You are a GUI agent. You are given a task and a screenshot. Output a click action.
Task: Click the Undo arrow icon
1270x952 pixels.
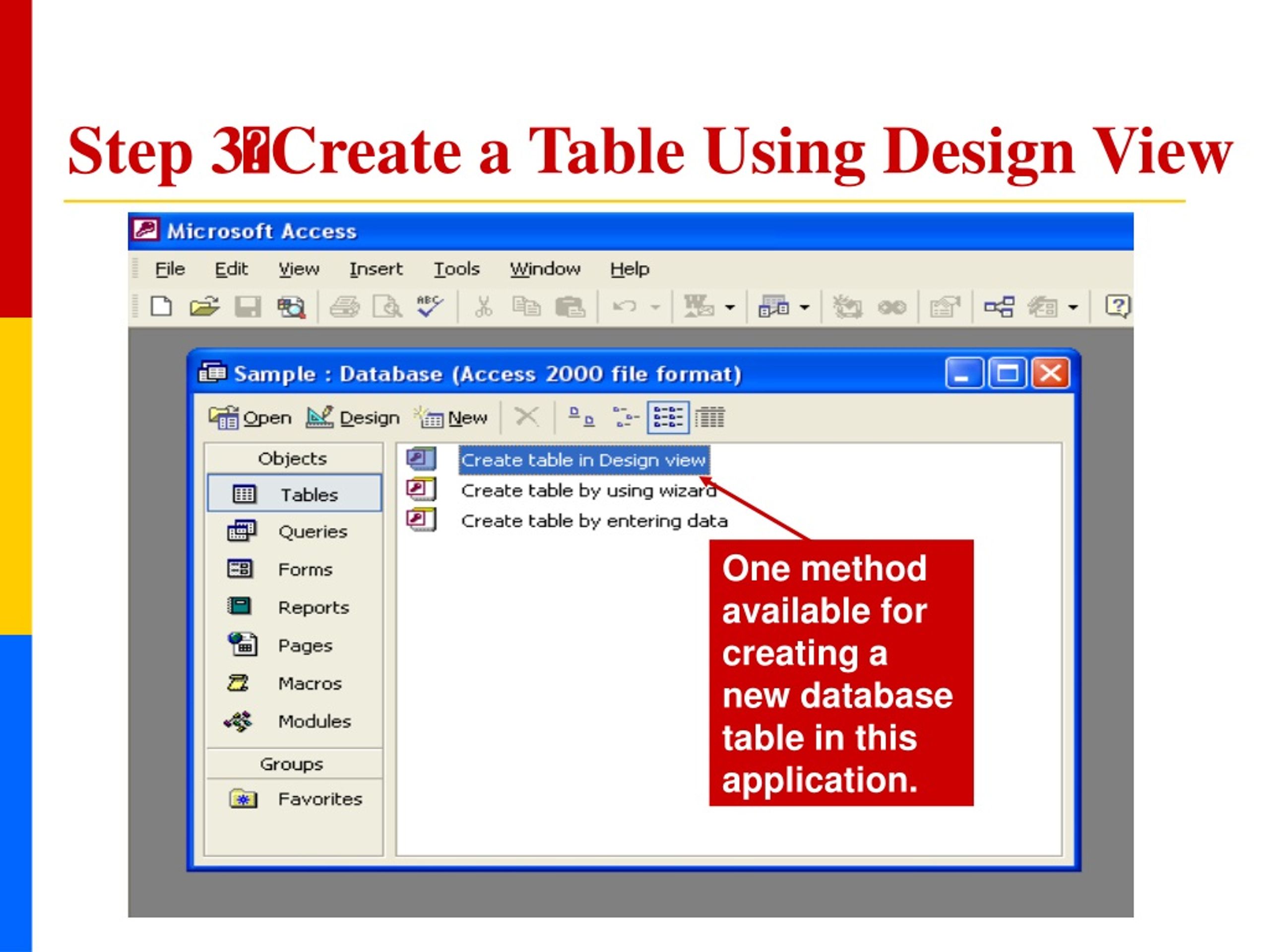point(625,306)
